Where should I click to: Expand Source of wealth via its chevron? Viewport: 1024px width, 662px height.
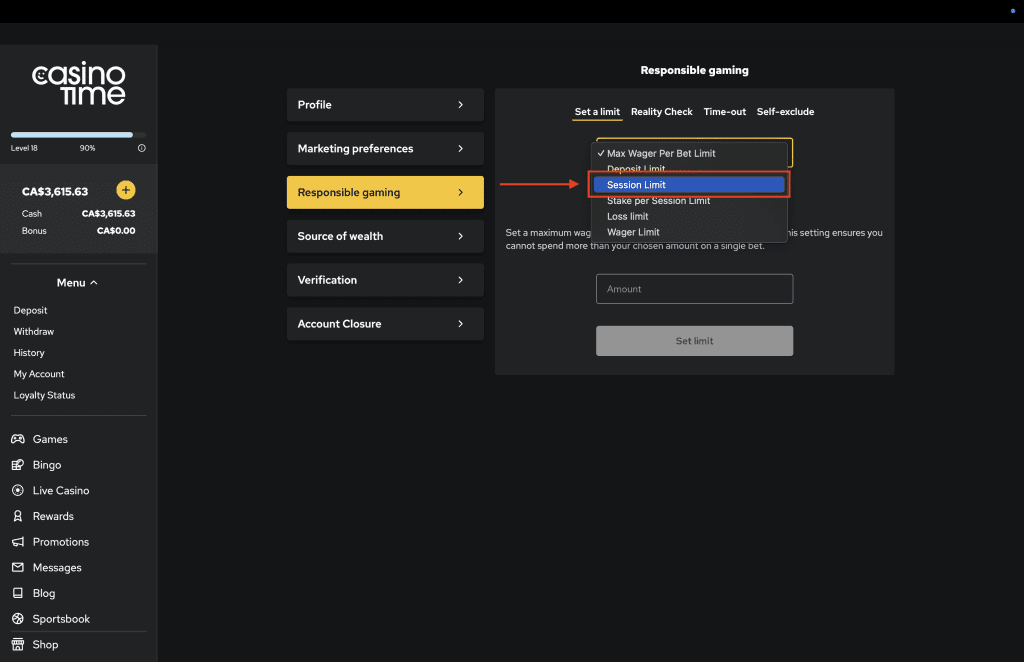(x=460, y=236)
